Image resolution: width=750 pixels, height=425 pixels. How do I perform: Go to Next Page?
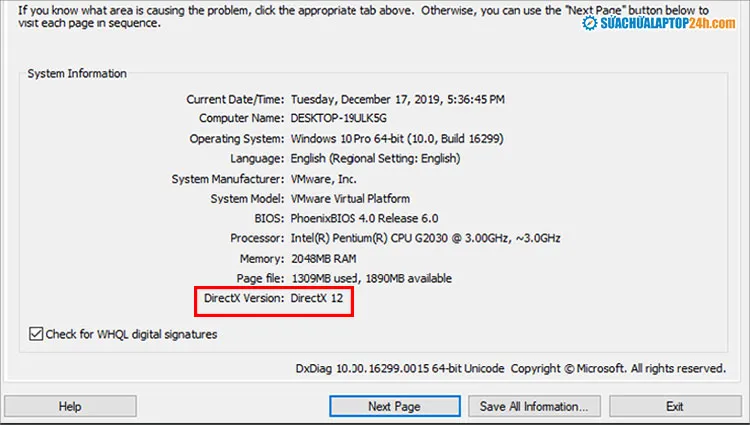(394, 407)
